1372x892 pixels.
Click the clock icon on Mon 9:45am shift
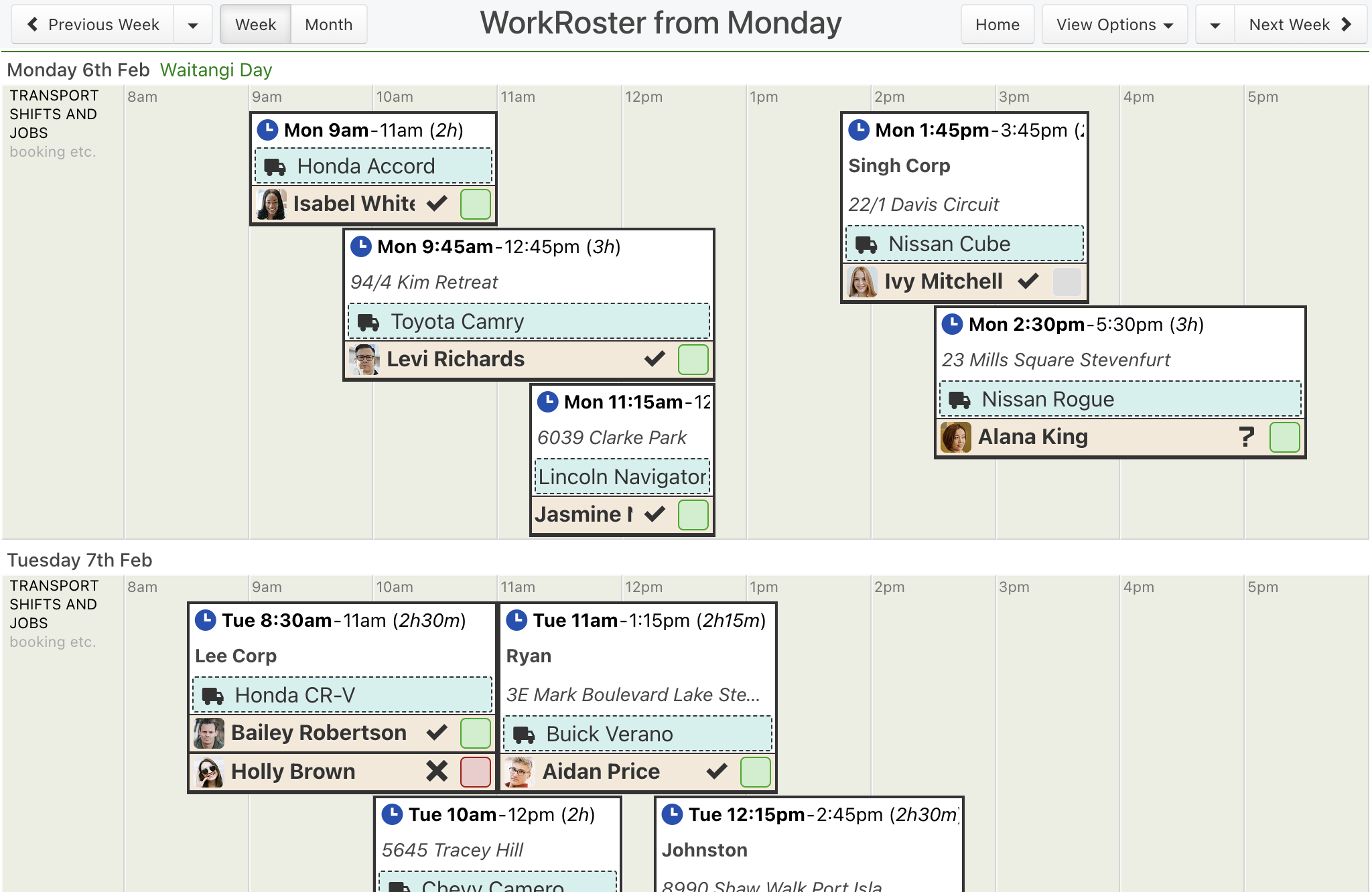point(361,246)
